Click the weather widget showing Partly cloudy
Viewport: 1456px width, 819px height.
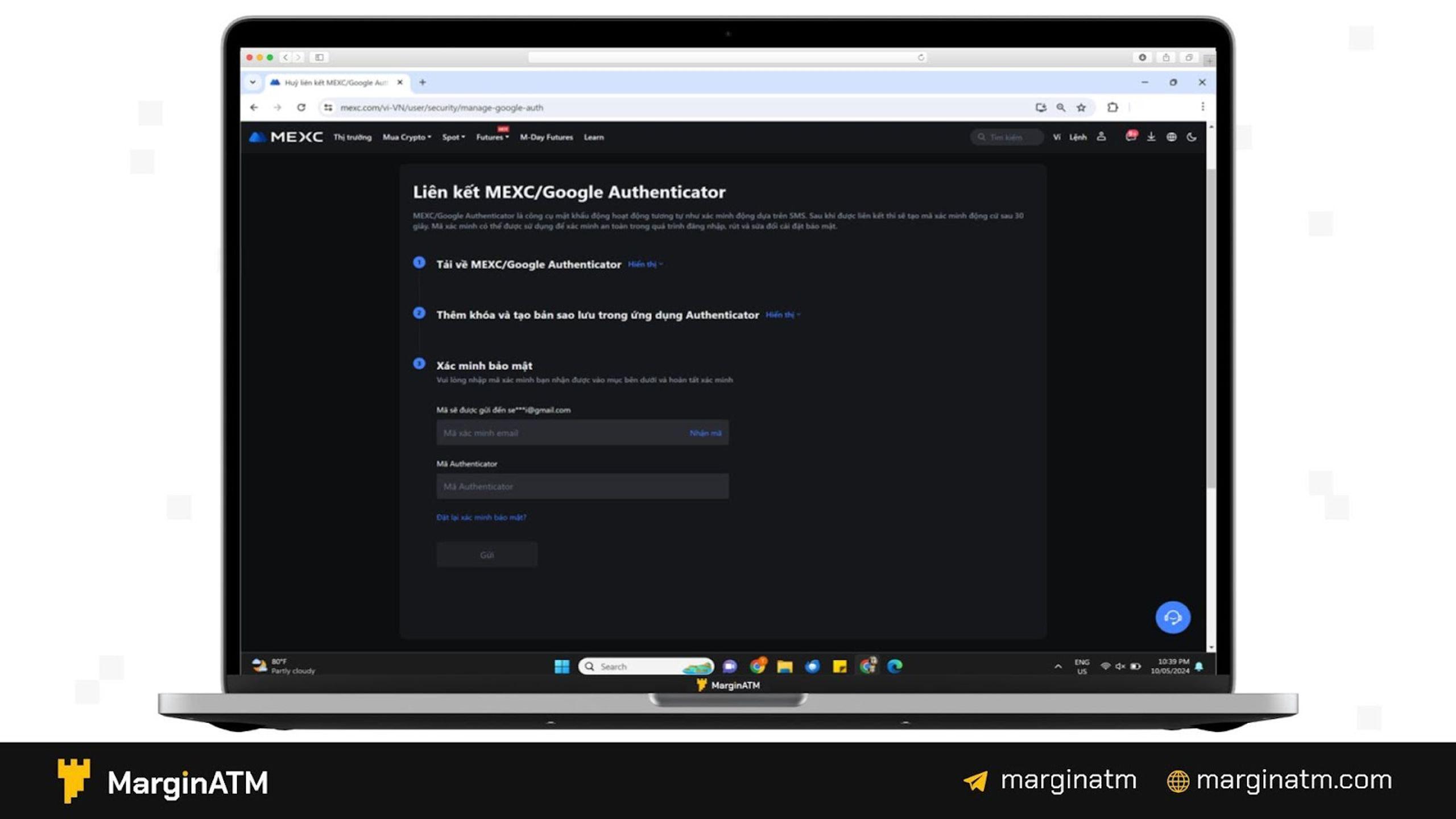pyautogui.click(x=283, y=666)
